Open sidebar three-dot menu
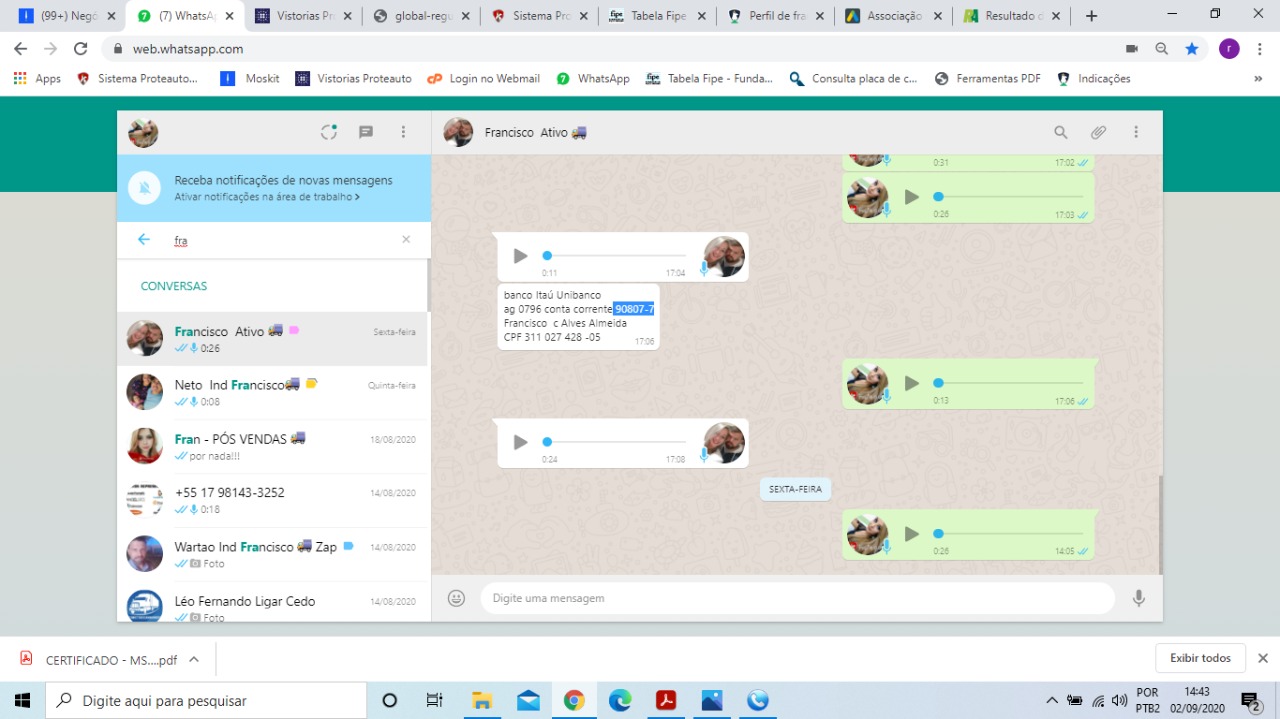Screen dimensions: 1280x719 tap(404, 132)
